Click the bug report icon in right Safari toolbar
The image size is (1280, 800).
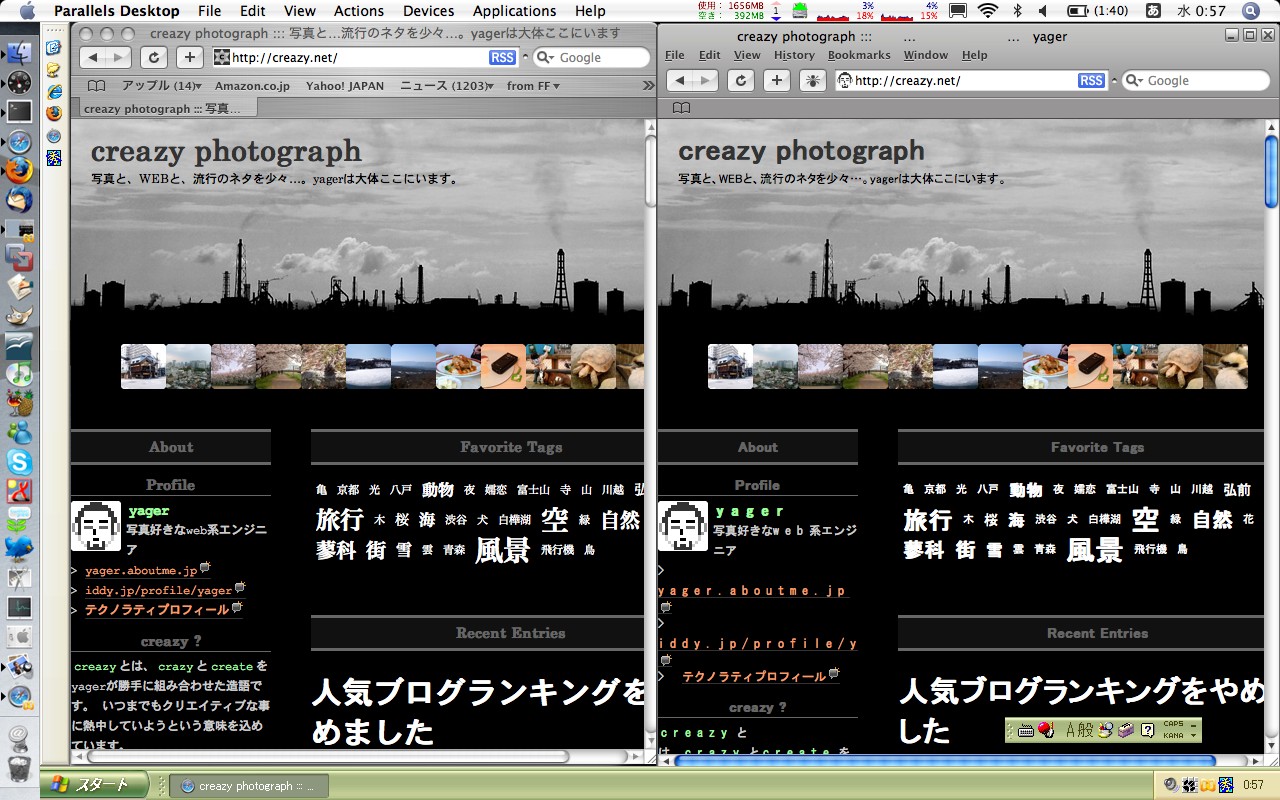(814, 80)
